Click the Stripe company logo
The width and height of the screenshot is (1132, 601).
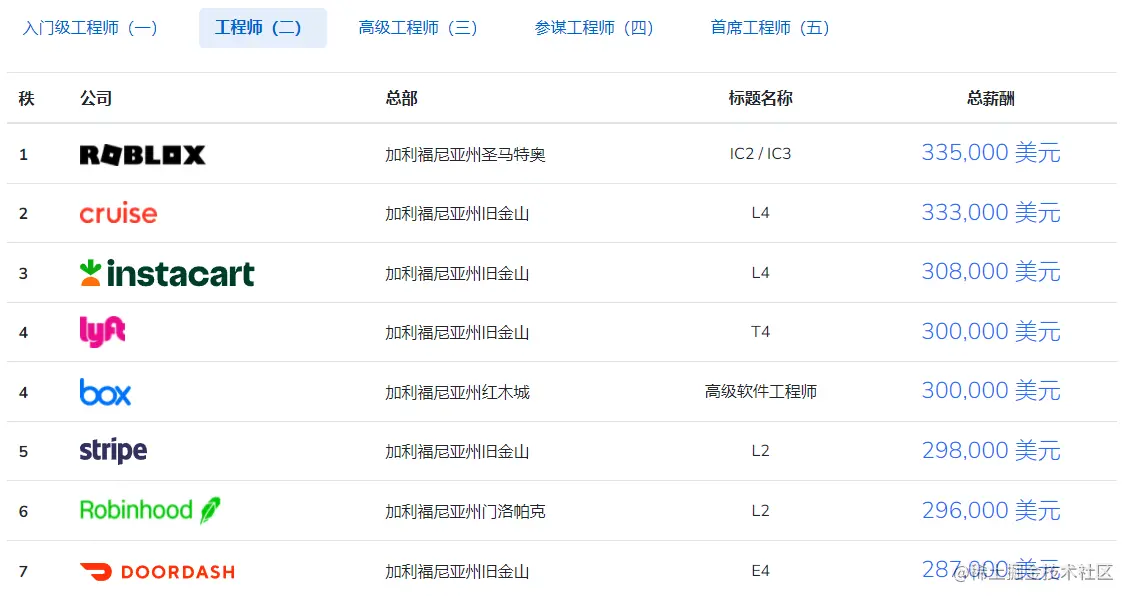pyautogui.click(x=113, y=451)
